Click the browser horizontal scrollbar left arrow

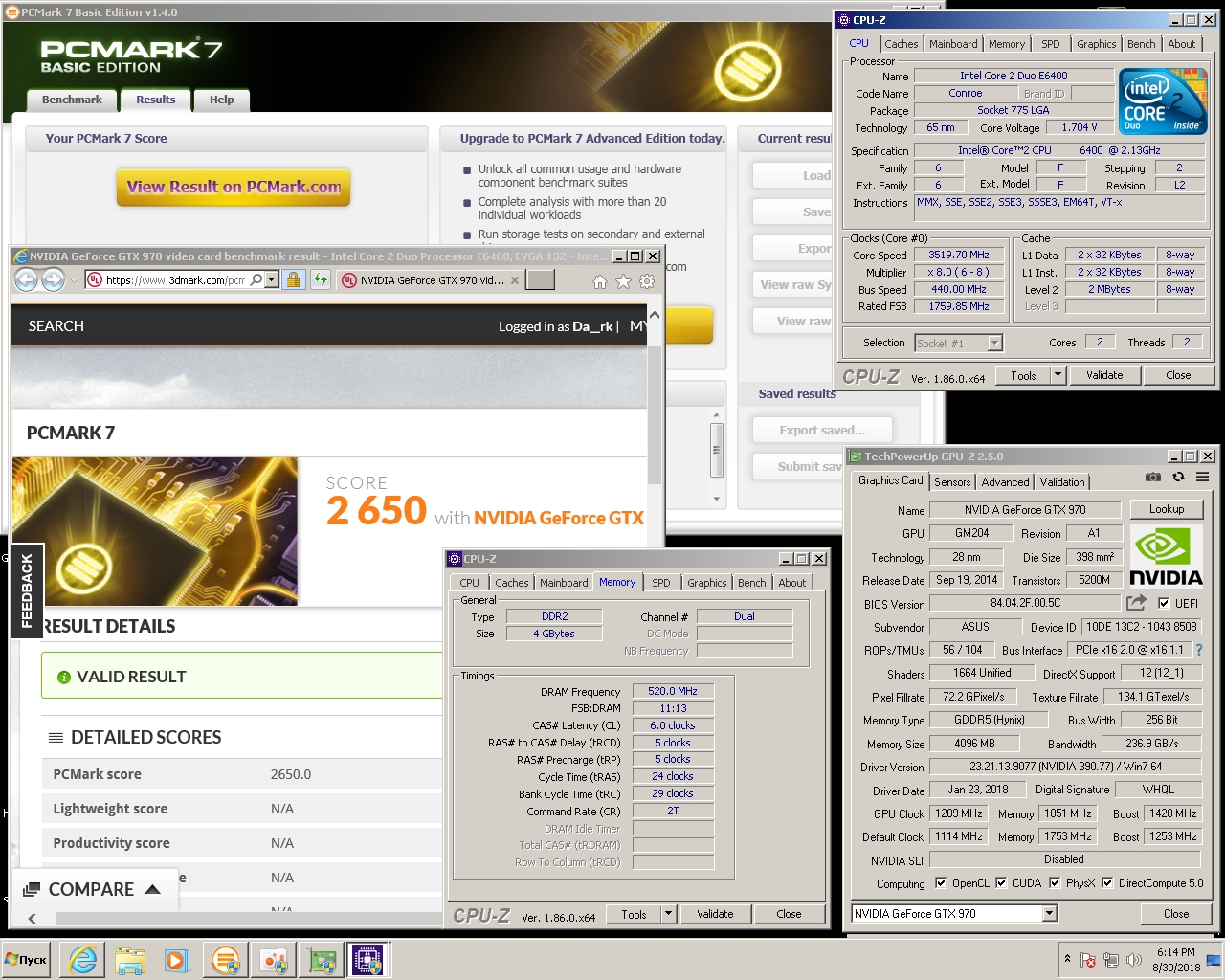pyautogui.click(x=32, y=918)
